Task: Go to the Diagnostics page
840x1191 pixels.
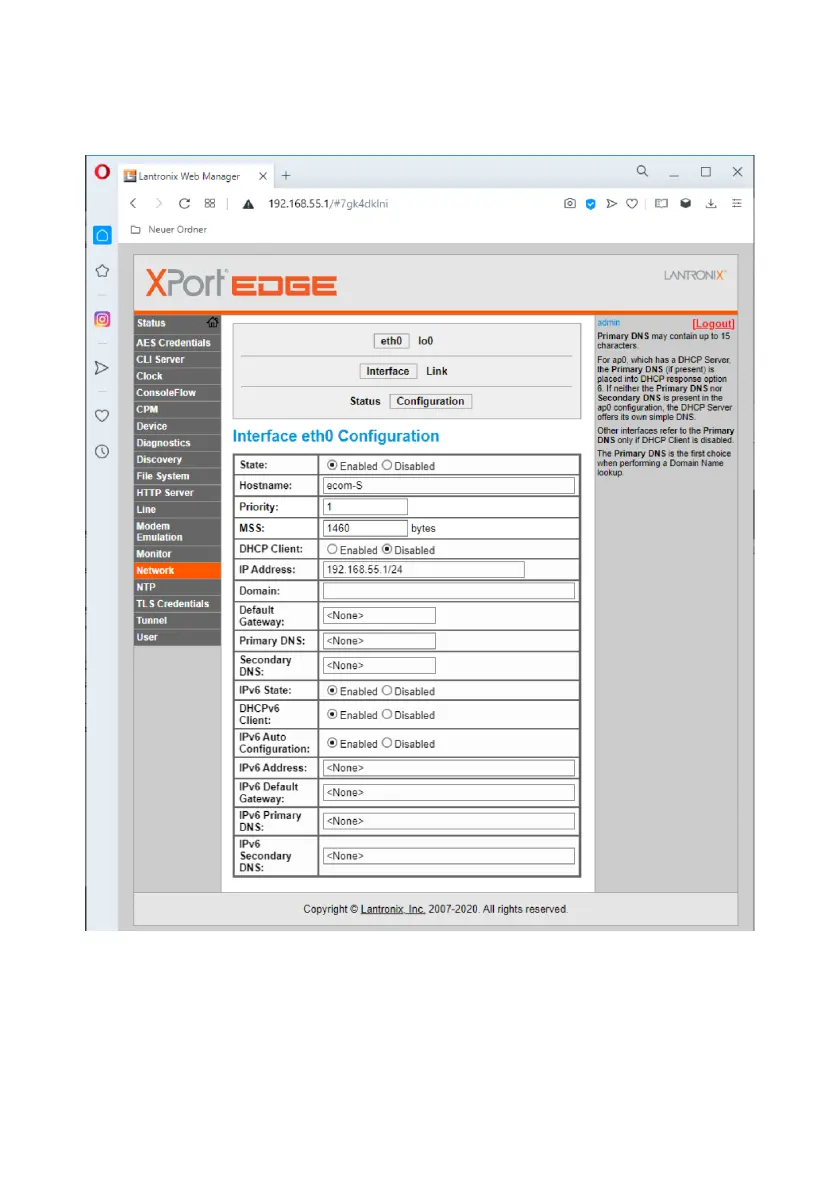Action: coord(178,443)
